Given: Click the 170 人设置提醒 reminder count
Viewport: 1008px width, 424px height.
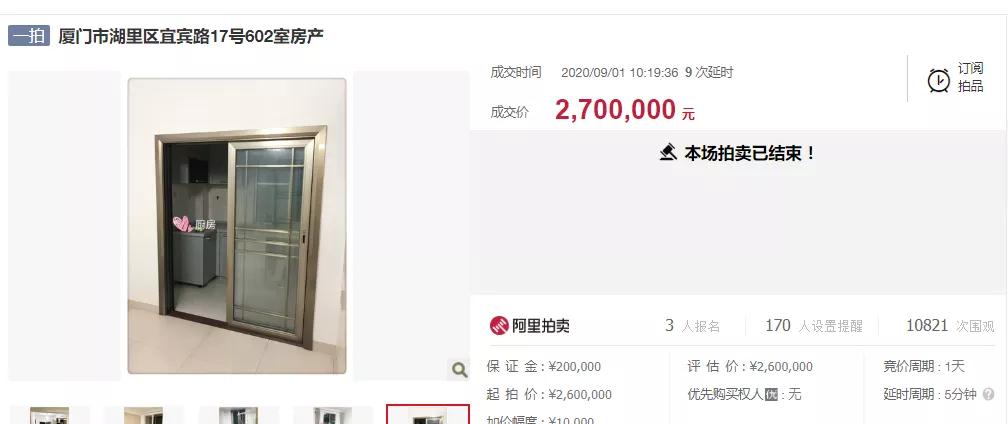Looking at the screenshot, I should [x=814, y=326].
